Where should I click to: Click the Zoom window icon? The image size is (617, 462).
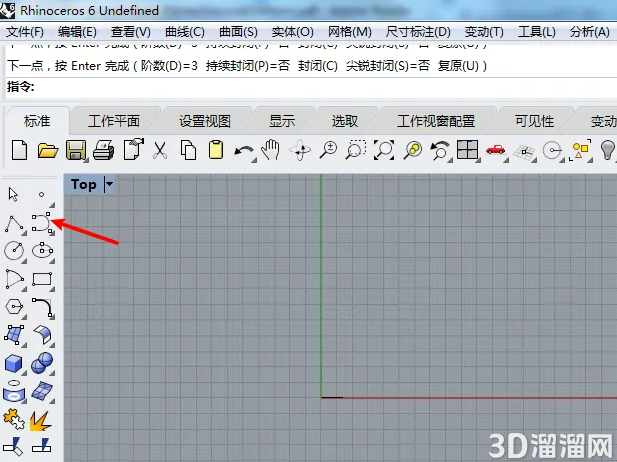click(x=356, y=150)
